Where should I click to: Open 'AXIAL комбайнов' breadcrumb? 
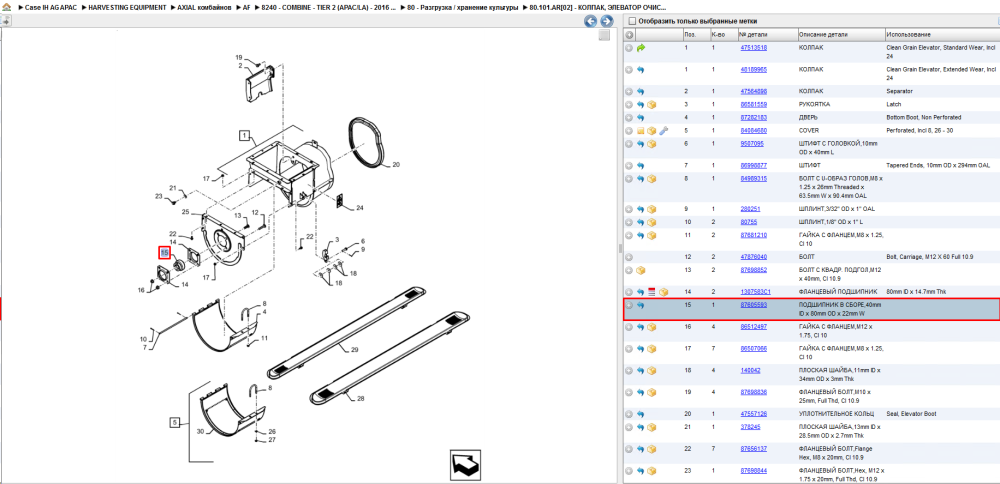pos(204,8)
